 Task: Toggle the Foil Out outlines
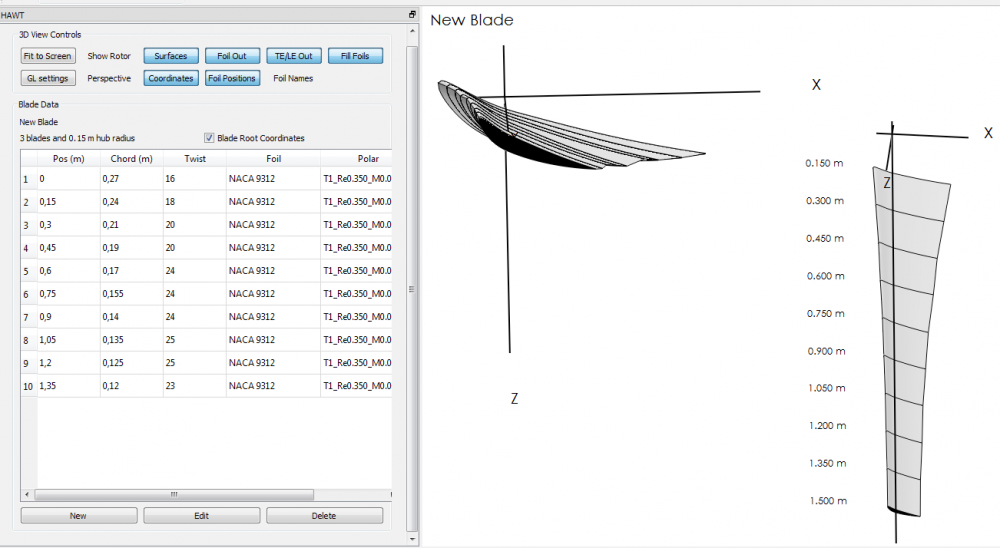pos(232,56)
